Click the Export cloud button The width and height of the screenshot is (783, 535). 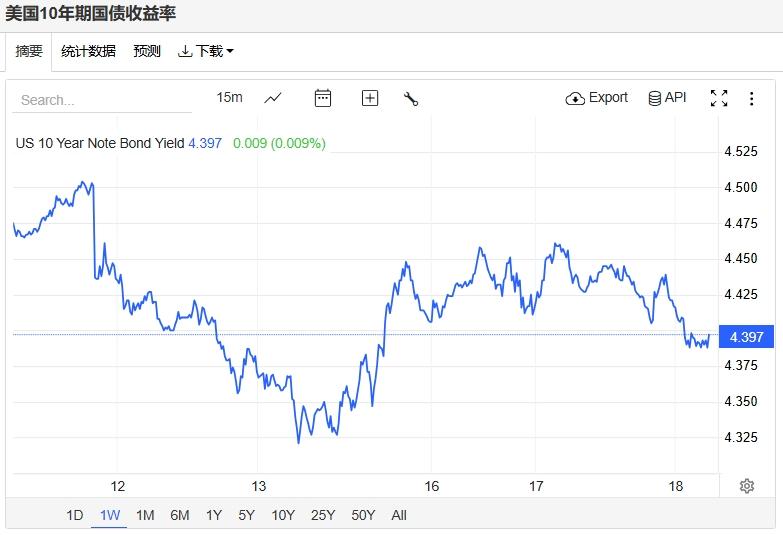point(596,97)
